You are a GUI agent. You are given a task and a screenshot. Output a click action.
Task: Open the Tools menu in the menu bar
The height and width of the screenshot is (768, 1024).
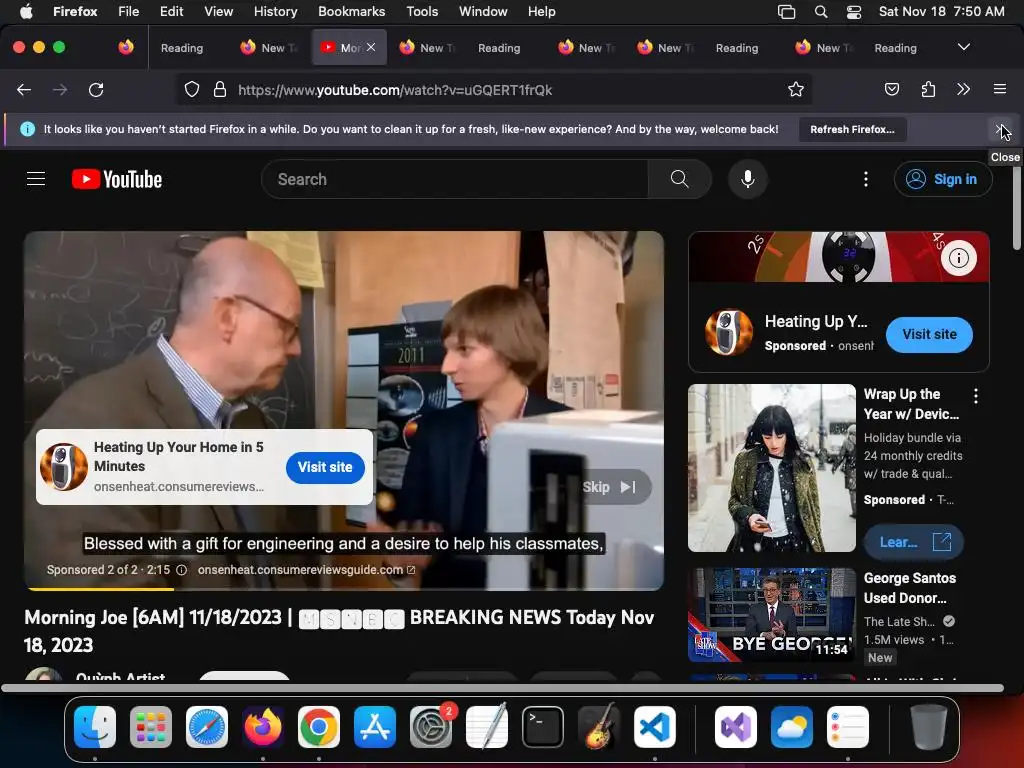click(422, 12)
